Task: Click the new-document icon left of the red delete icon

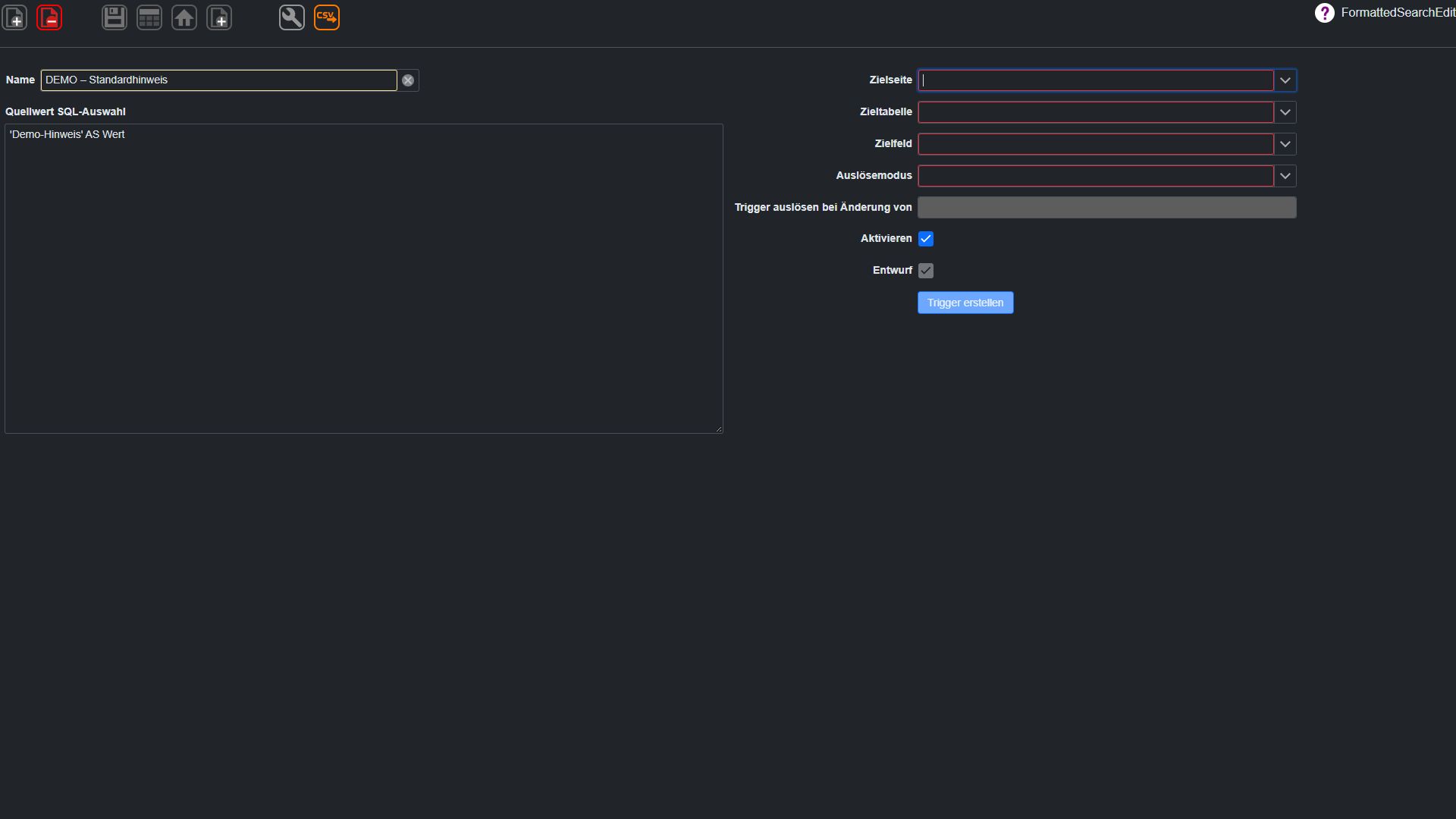Action: tap(14, 17)
